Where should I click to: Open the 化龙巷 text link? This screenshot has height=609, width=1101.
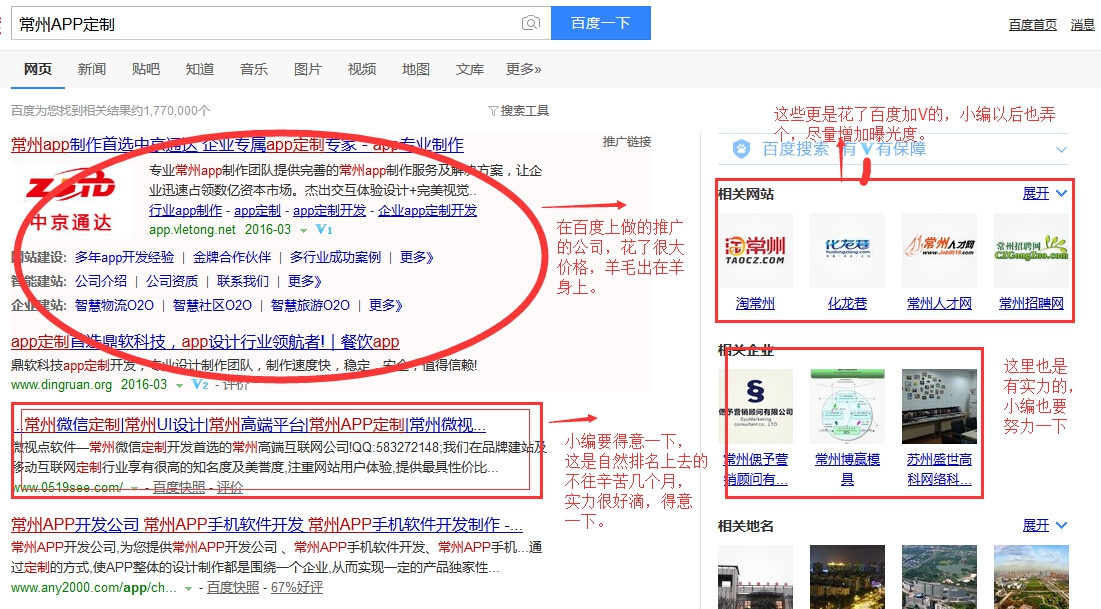(x=848, y=303)
